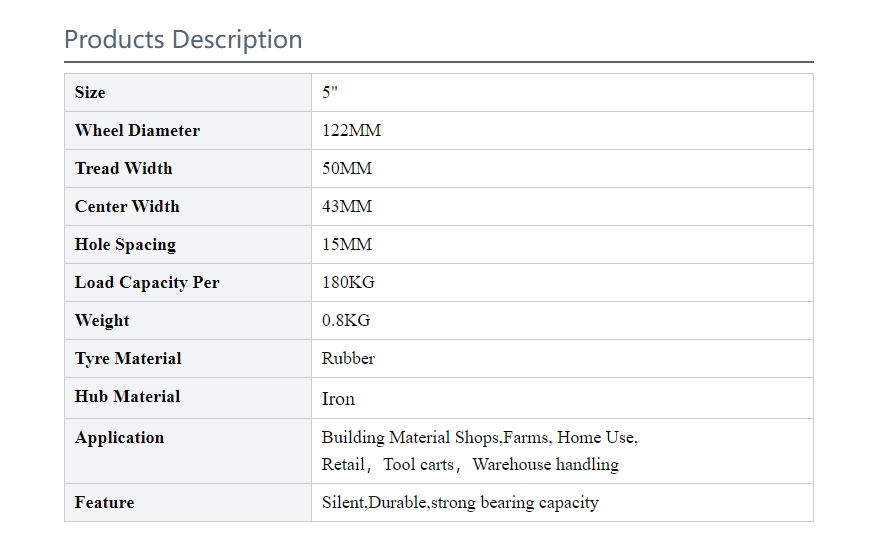Click the Products Description heading
The image size is (879, 540).
[x=183, y=40]
